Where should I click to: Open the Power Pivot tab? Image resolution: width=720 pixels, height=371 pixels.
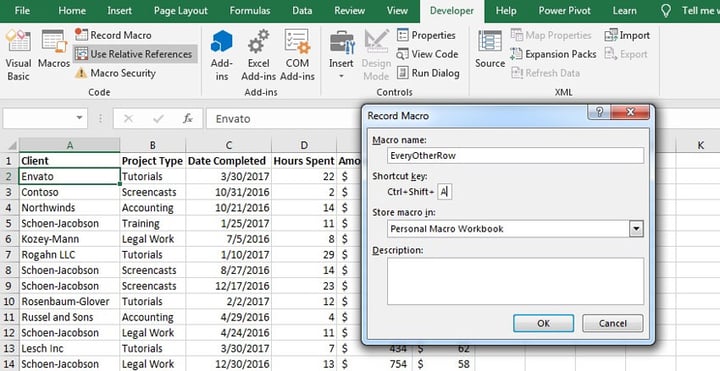pyautogui.click(x=564, y=11)
